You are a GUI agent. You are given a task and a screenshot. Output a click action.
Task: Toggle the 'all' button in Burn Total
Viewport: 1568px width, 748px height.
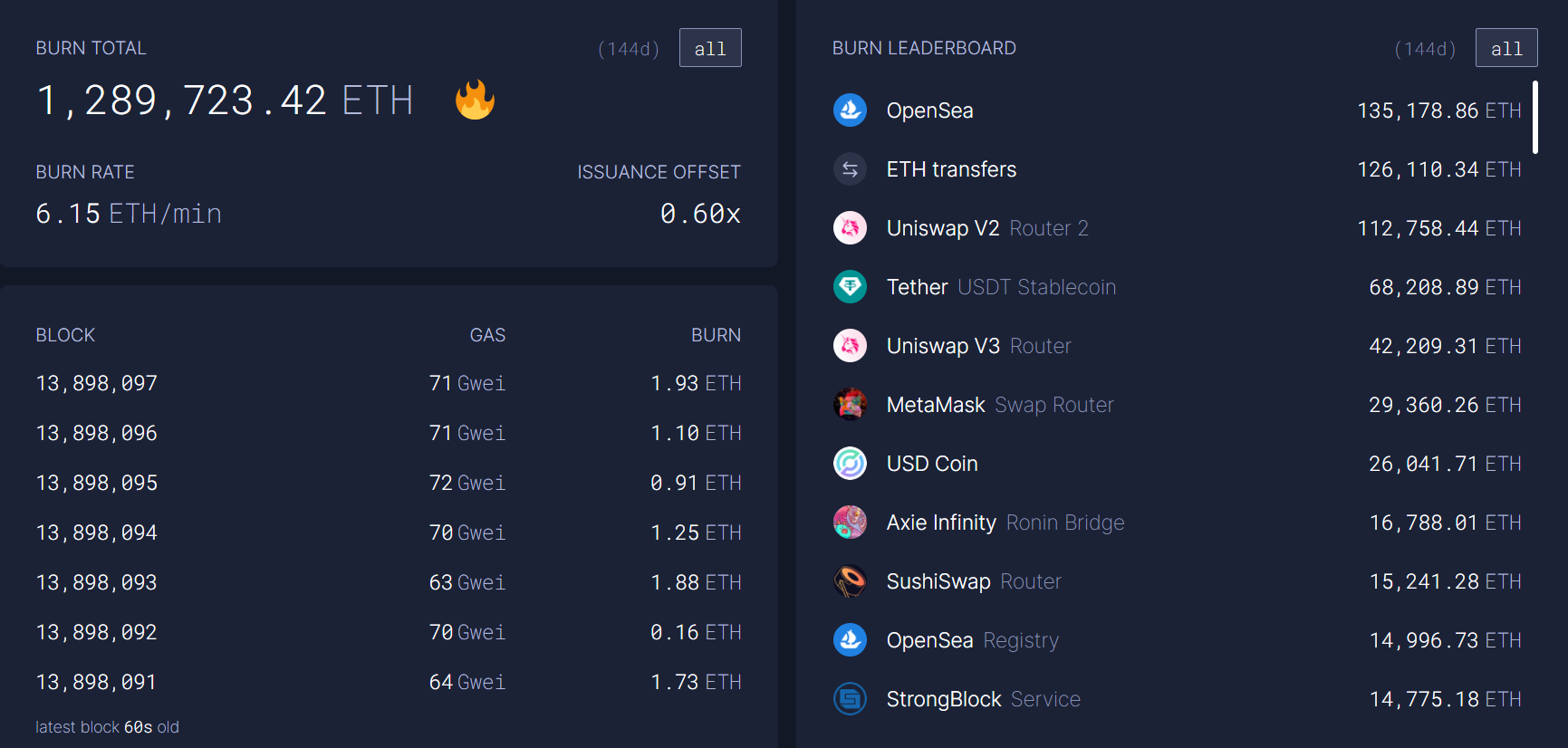710,48
